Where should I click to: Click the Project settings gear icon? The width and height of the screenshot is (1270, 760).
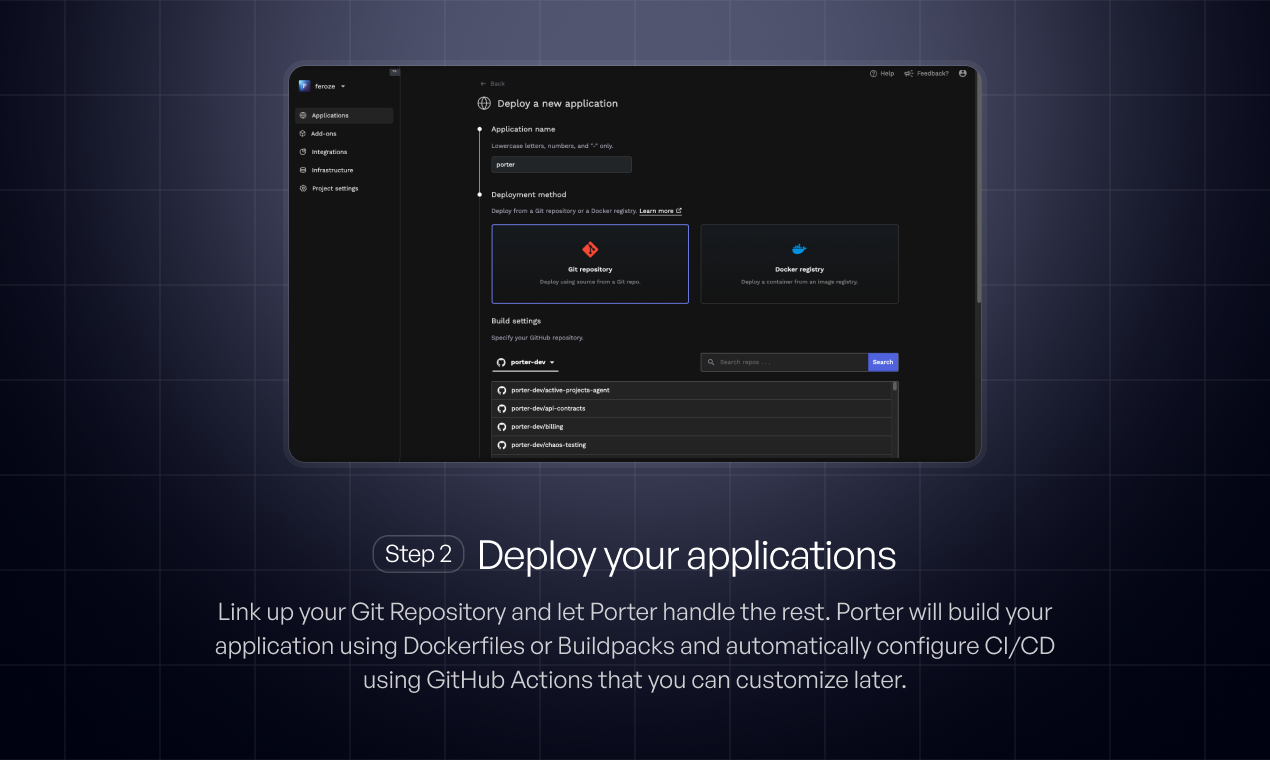coord(303,188)
